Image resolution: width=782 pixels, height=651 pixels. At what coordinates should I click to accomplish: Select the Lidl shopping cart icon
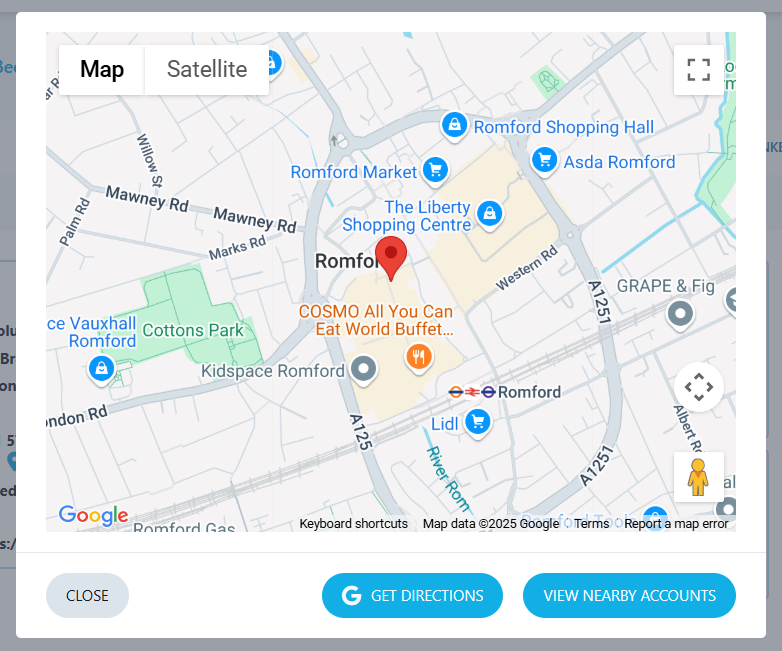pyautogui.click(x=478, y=424)
